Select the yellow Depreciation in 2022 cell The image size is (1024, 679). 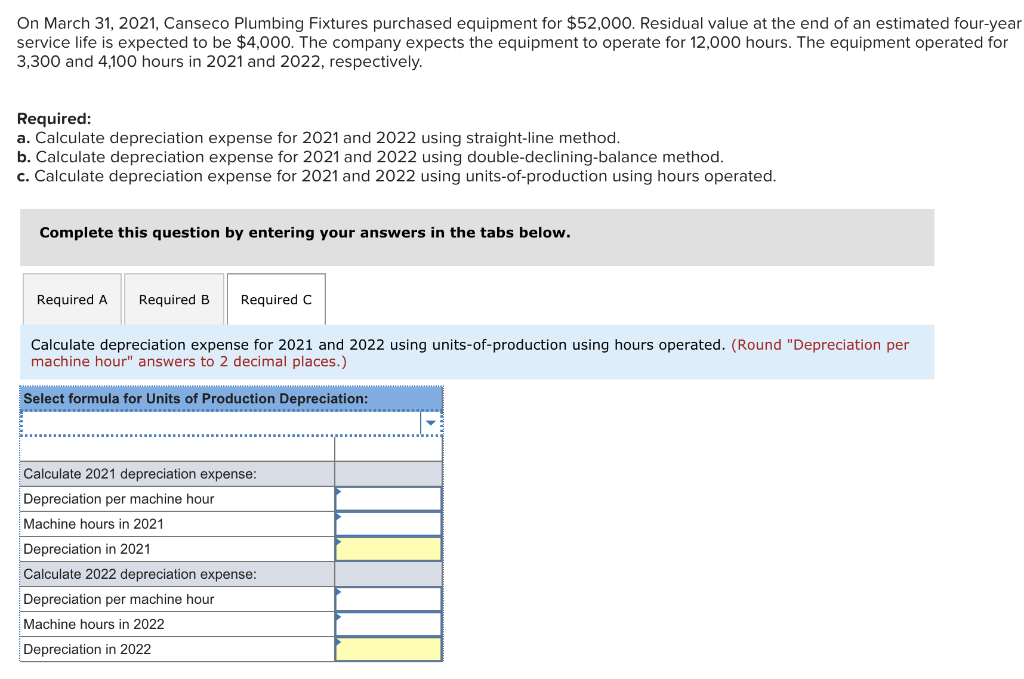(389, 649)
